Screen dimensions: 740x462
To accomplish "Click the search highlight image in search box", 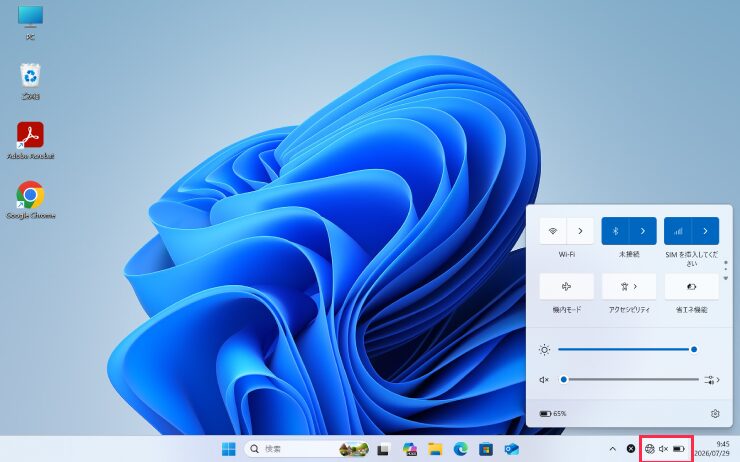I will coord(353,449).
